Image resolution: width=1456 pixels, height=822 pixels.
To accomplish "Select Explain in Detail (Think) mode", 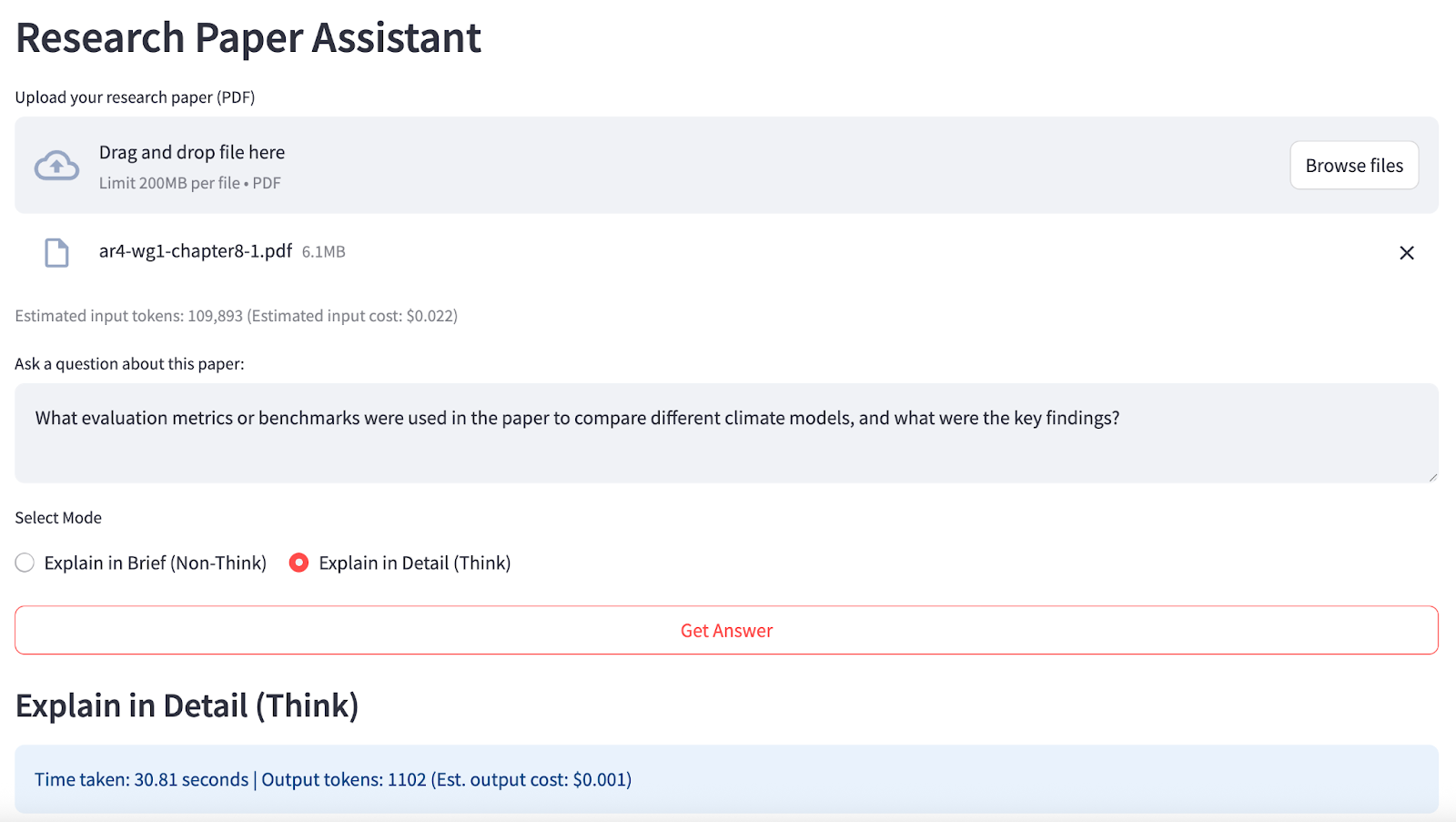I will pyautogui.click(x=298, y=563).
